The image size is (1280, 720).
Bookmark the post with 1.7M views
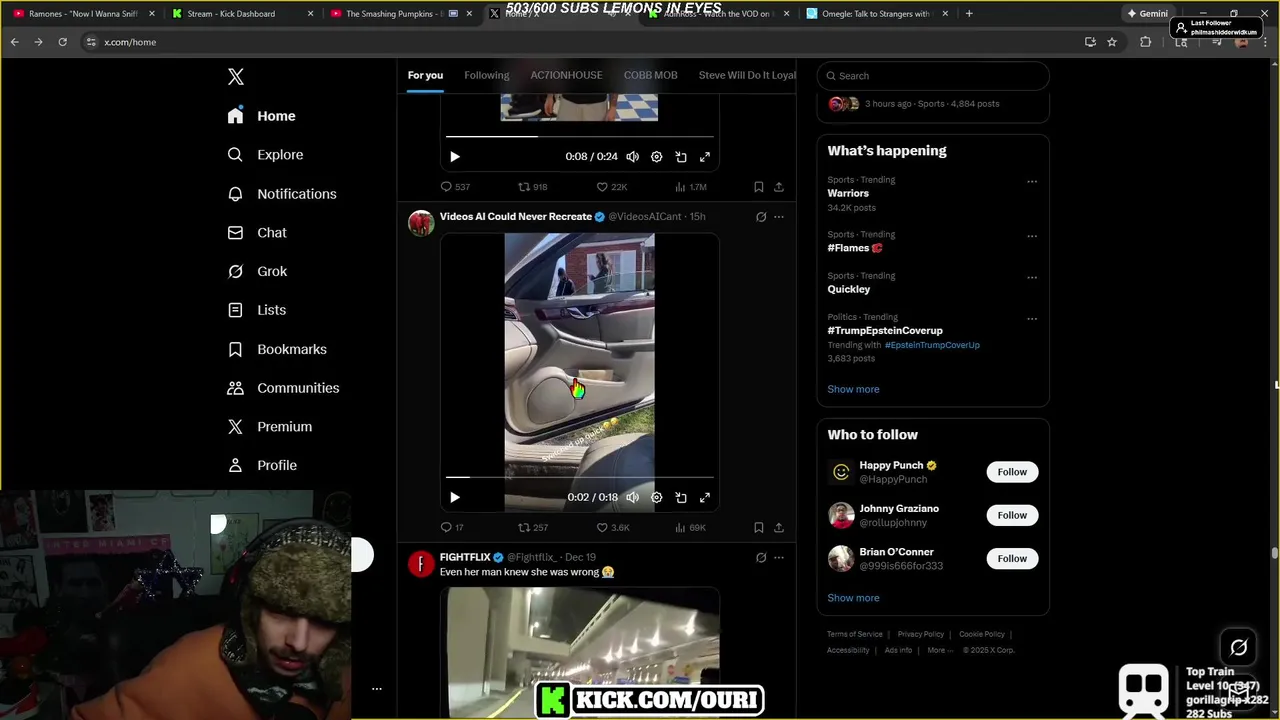(758, 187)
